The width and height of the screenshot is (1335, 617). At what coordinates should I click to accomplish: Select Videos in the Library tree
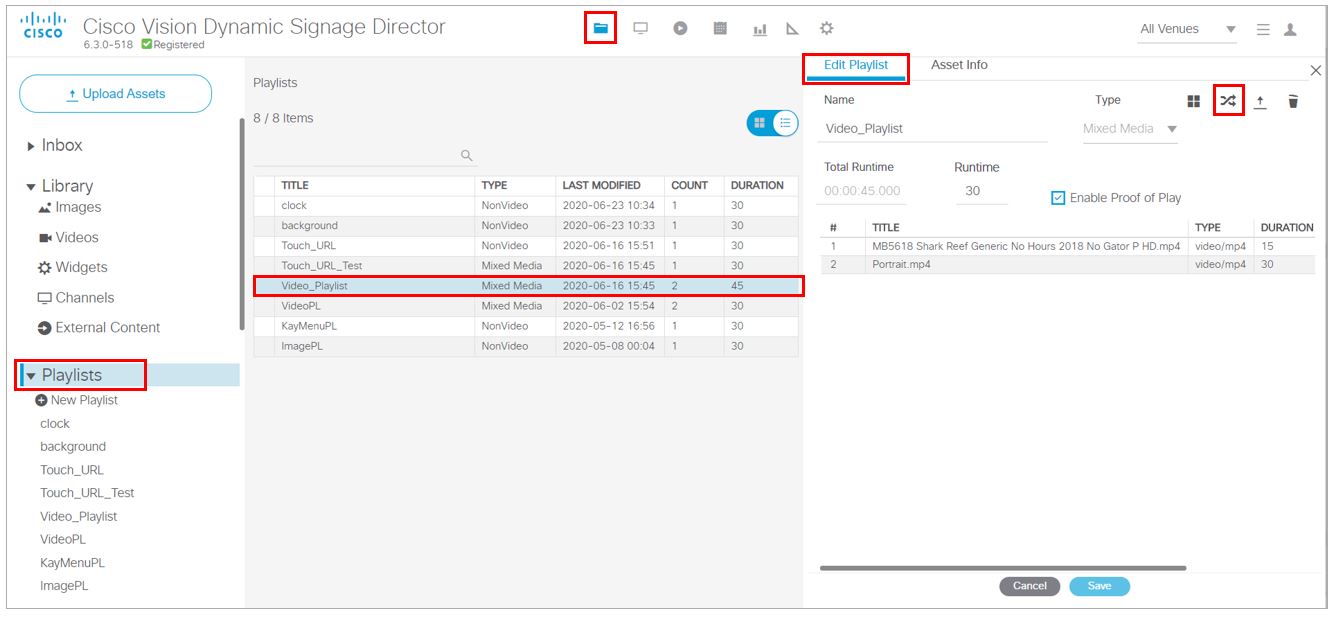click(68, 237)
